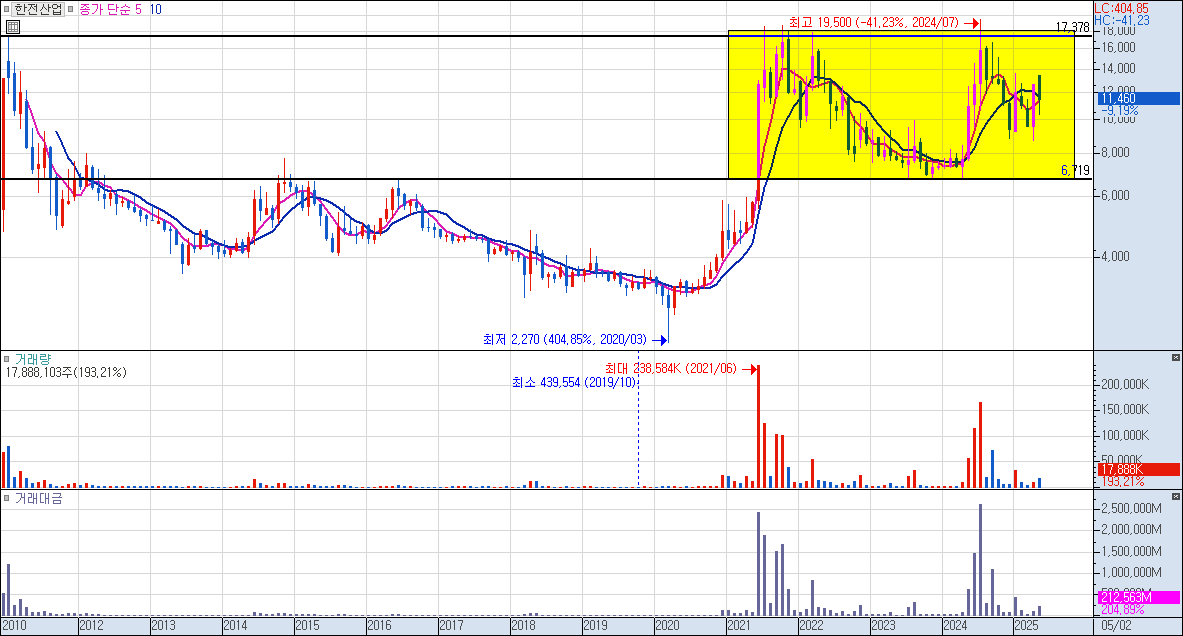
Task: Click the 2012 year label on time axis
Action: tap(91, 625)
